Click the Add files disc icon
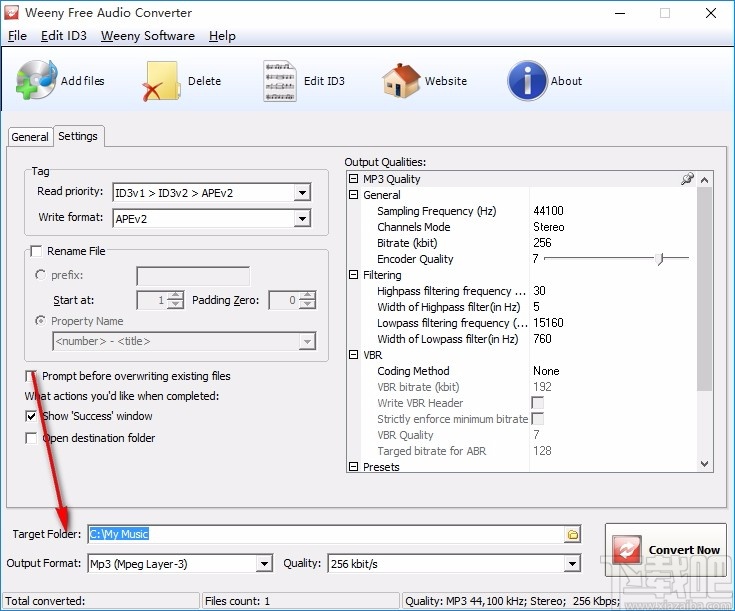Screen dimensions: 735x611 [37, 80]
